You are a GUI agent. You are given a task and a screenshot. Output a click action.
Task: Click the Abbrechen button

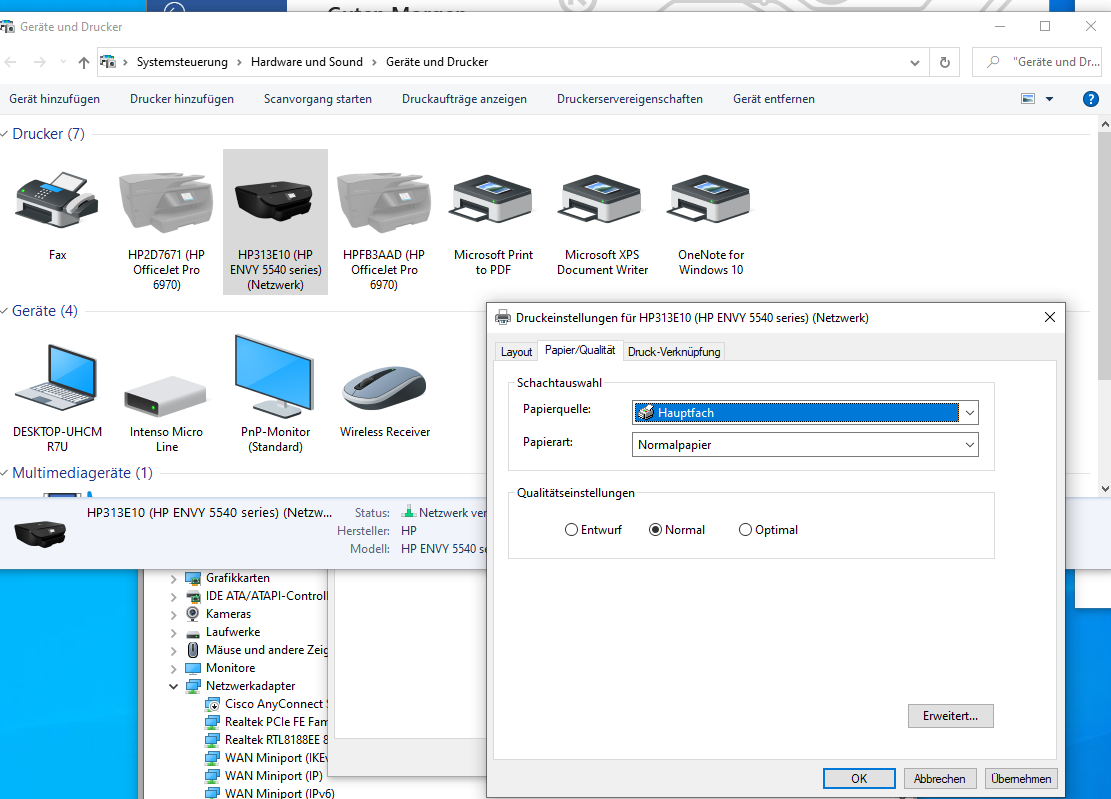click(x=940, y=778)
